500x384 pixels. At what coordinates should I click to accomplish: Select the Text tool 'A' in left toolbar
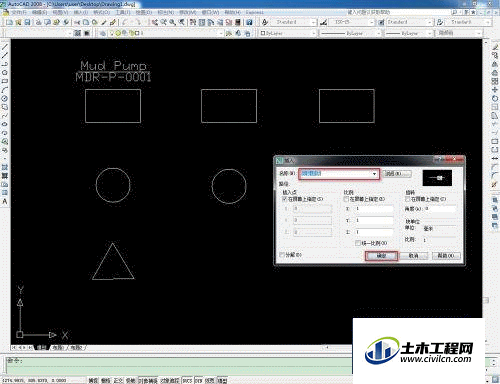(x=5, y=201)
